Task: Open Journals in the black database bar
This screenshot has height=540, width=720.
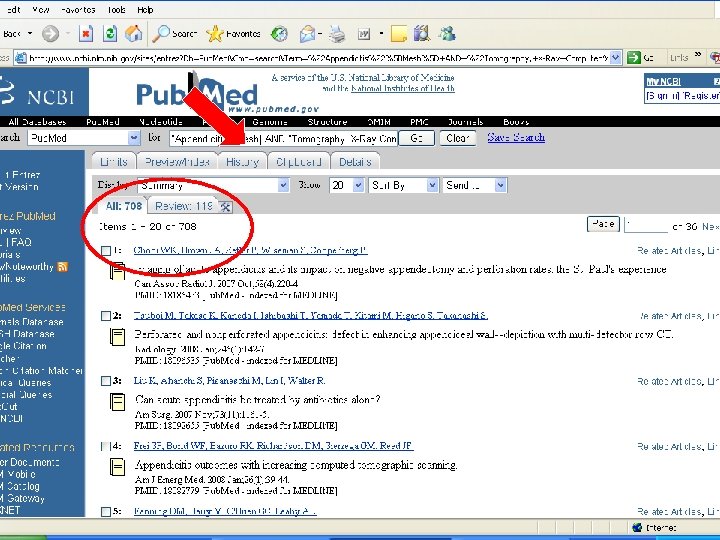Action: 466,122
